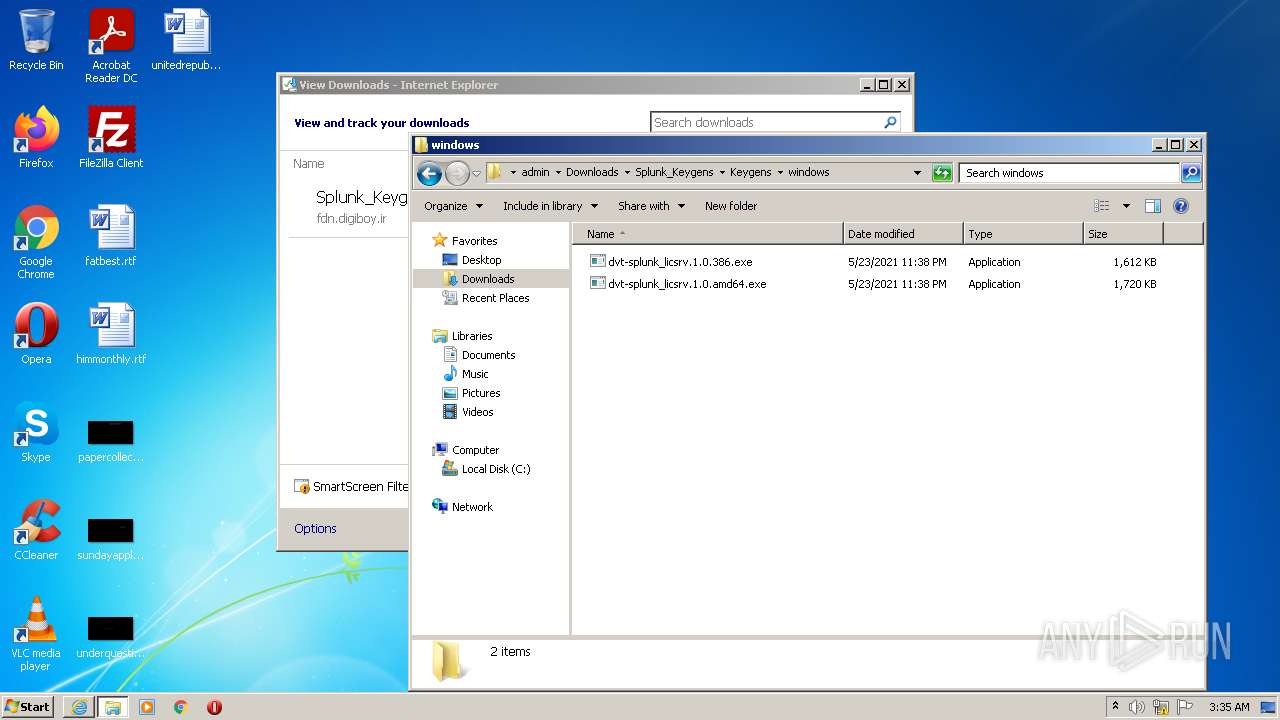The height and width of the screenshot is (720, 1280).
Task: Open the Organize menu
Action: [x=453, y=206]
